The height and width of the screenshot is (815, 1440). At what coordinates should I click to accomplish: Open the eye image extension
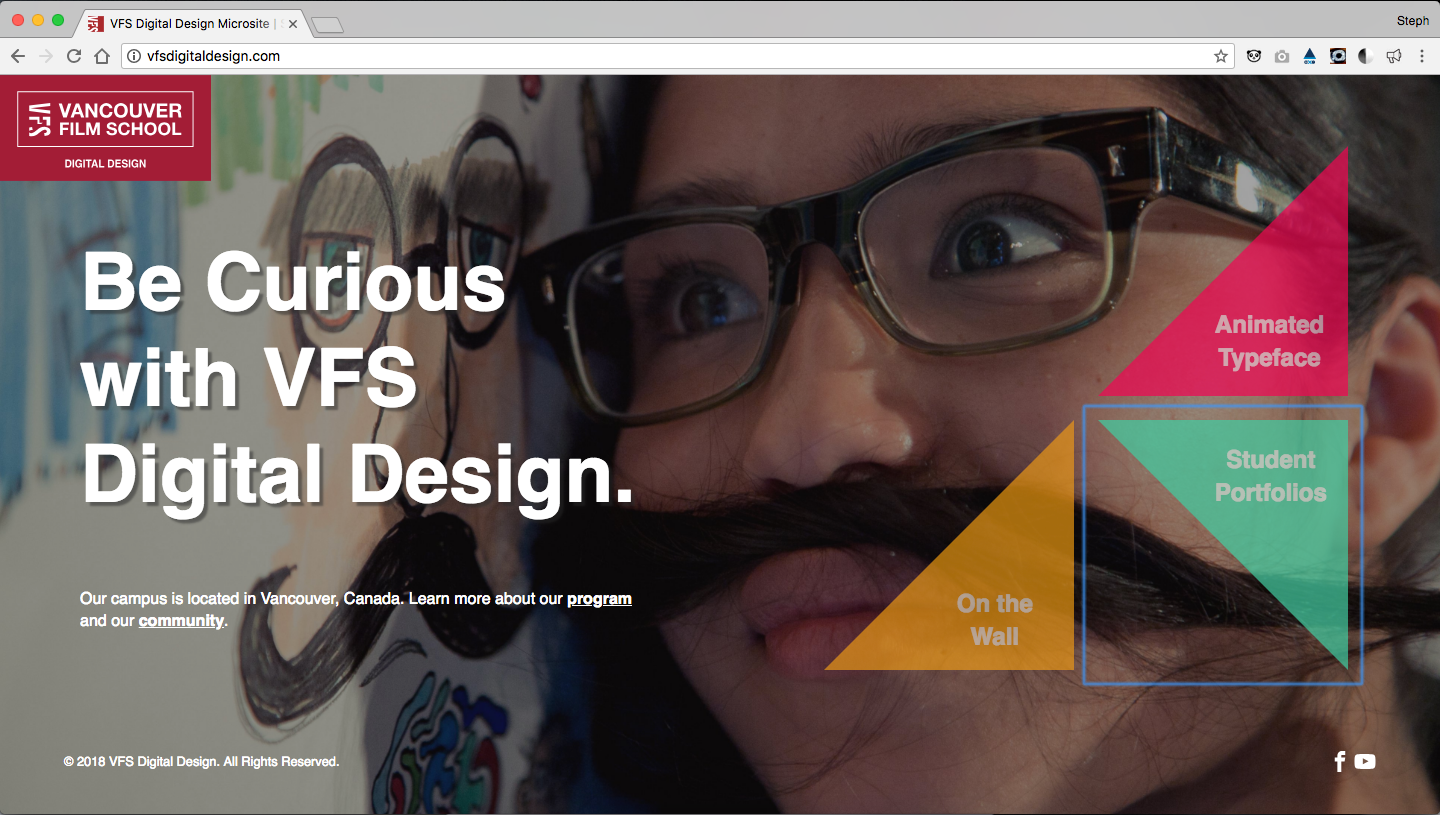(1338, 57)
